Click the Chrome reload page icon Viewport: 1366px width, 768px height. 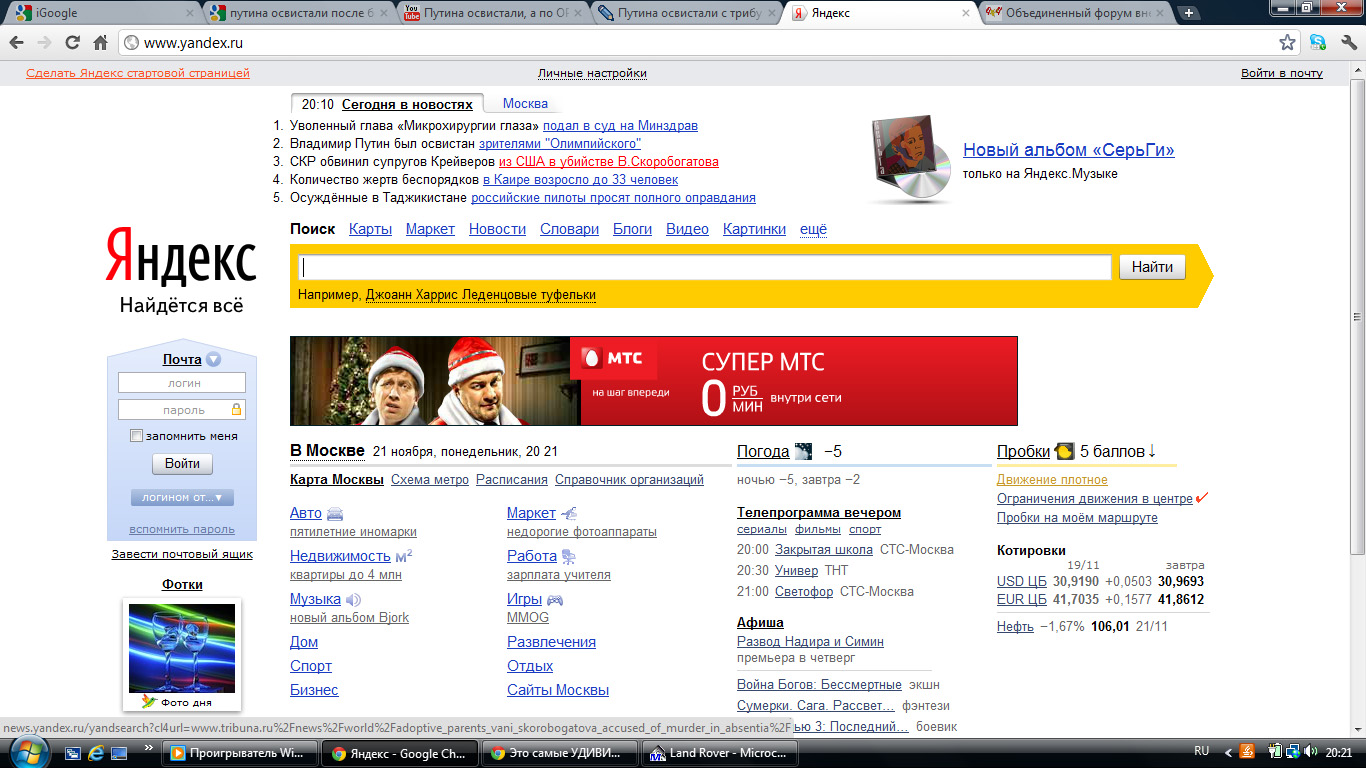72,43
